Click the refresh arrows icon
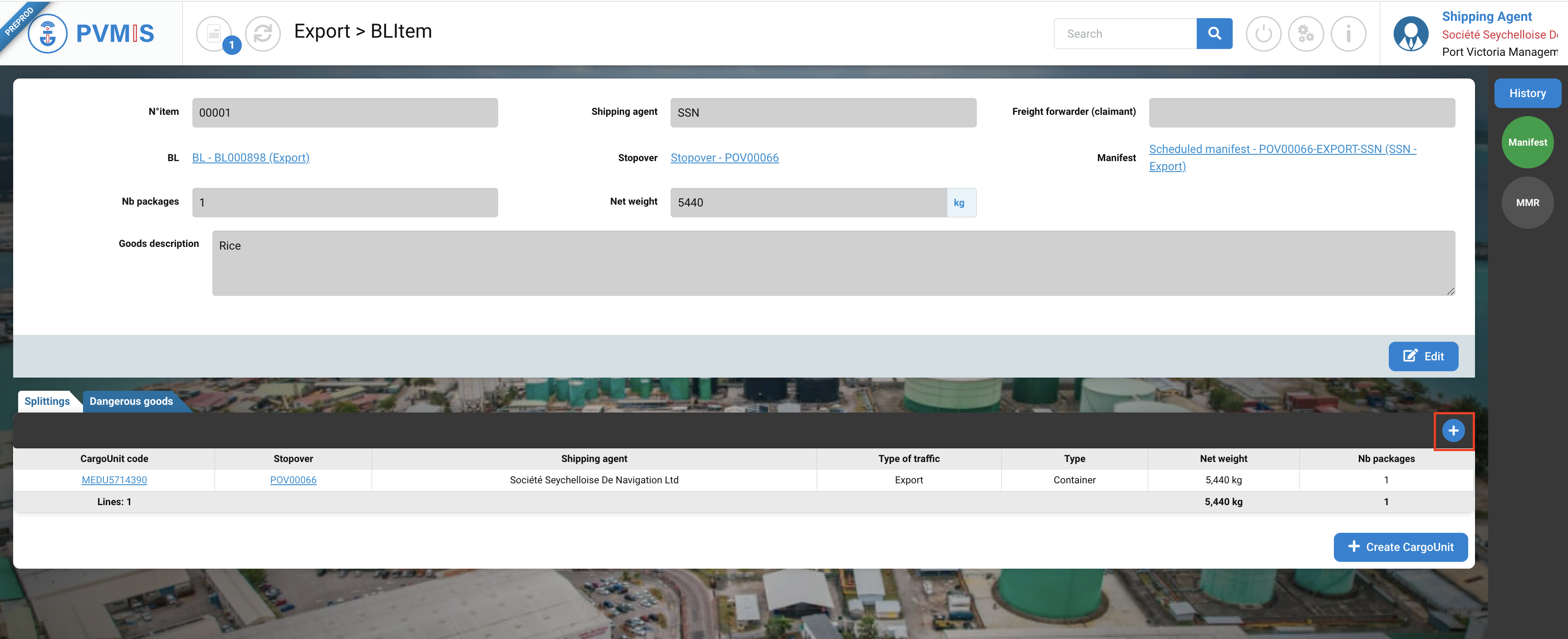This screenshot has width=1568, height=639. [262, 34]
